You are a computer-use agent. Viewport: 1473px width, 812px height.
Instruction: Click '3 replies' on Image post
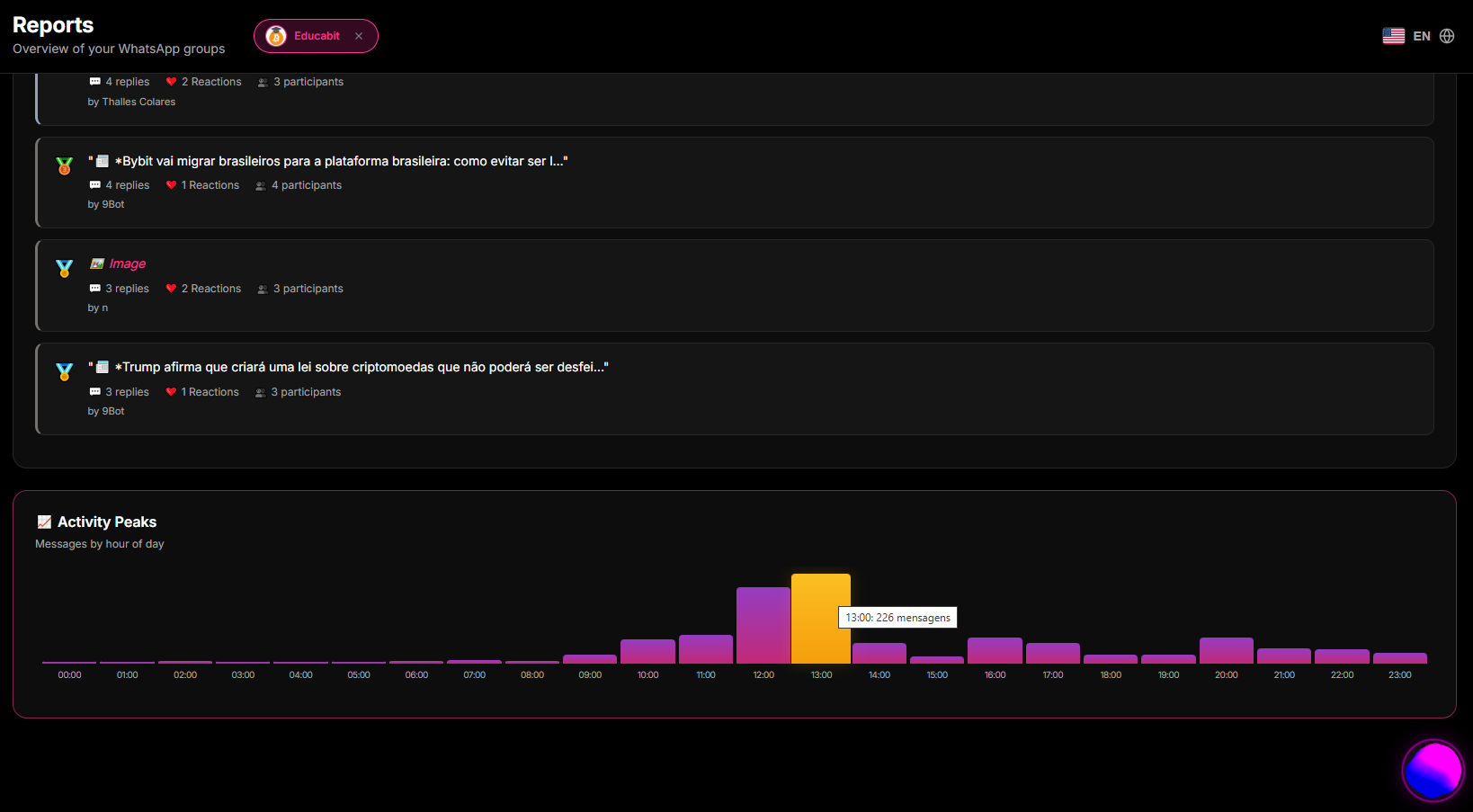[x=128, y=289]
